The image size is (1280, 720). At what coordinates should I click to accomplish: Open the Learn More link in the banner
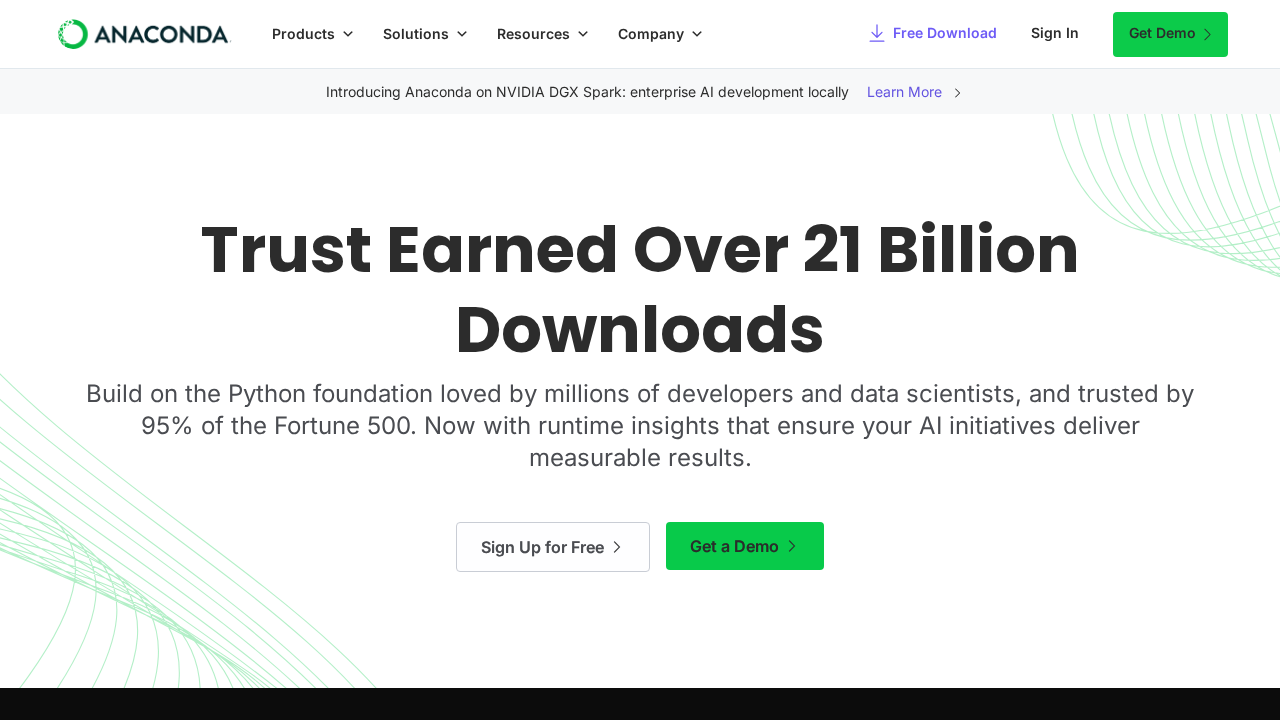click(904, 93)
